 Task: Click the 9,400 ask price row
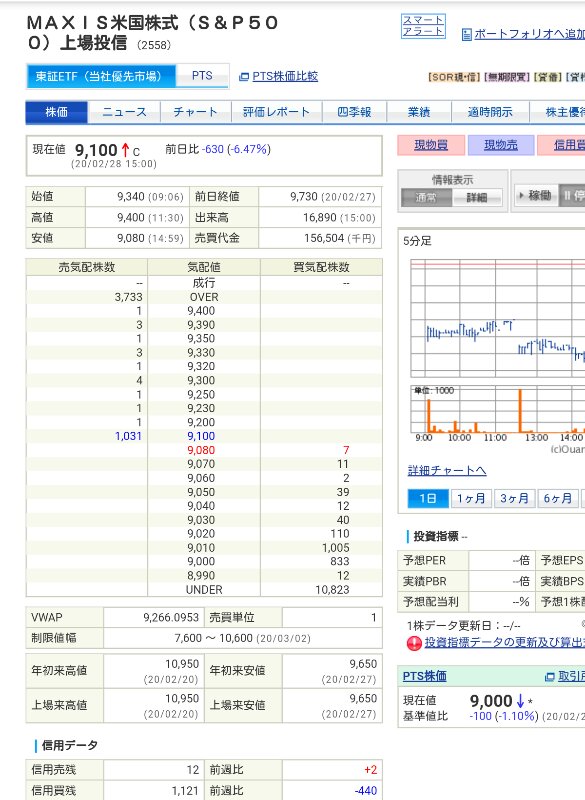pyautogui.click(x=204, y=311)
